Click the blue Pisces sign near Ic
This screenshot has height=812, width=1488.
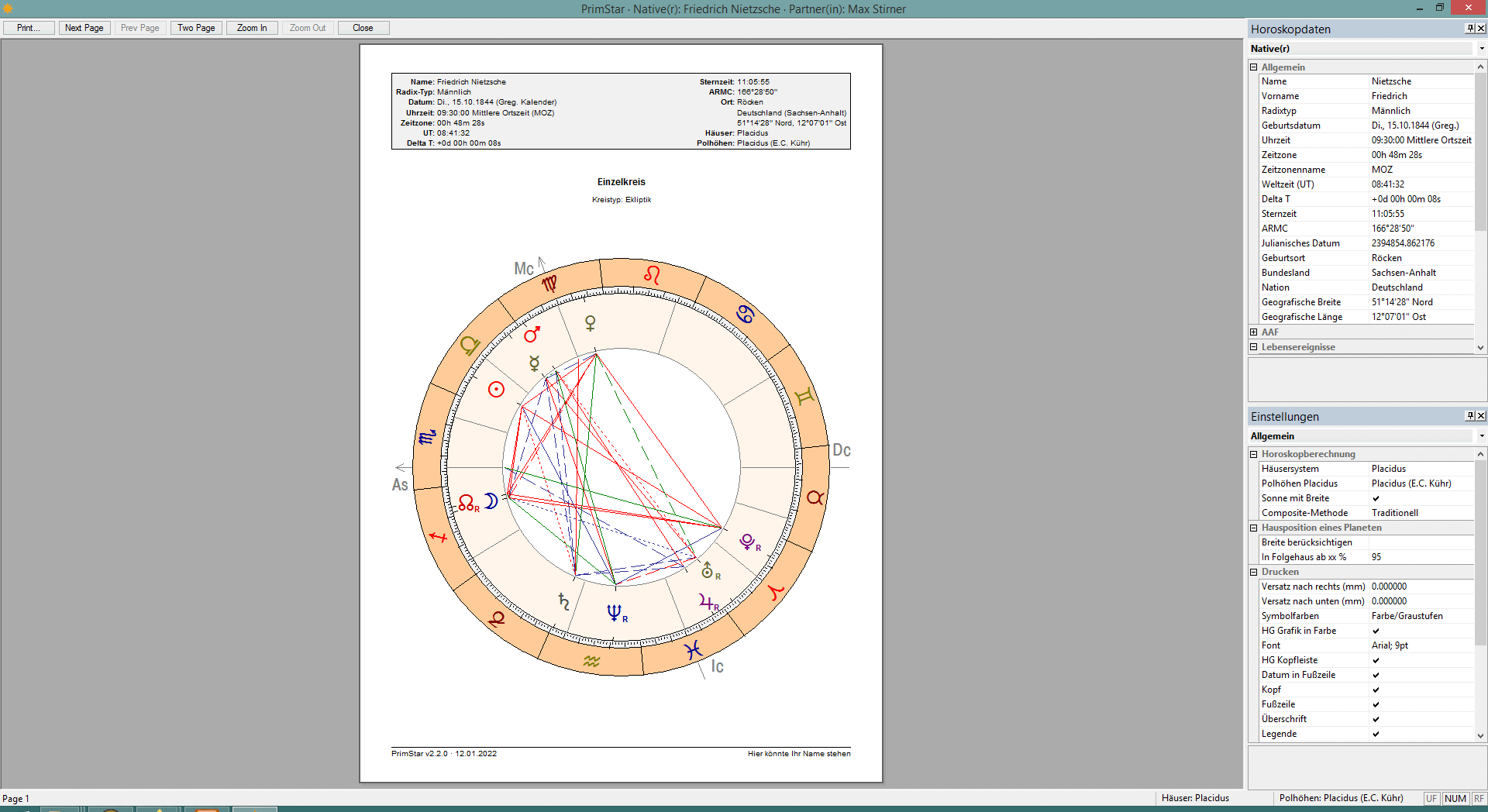coord(693,649)
